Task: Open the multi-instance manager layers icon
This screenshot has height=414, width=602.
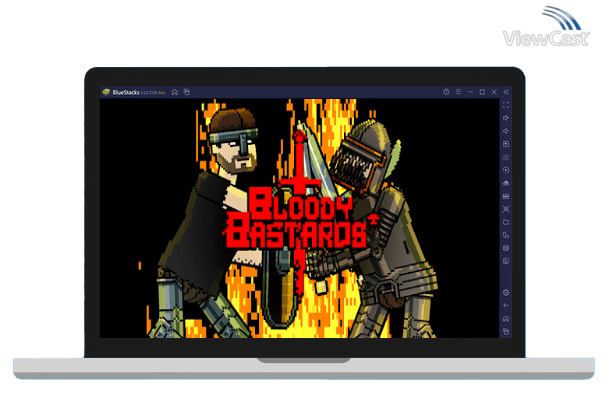Action: click(x=506, y=248)
